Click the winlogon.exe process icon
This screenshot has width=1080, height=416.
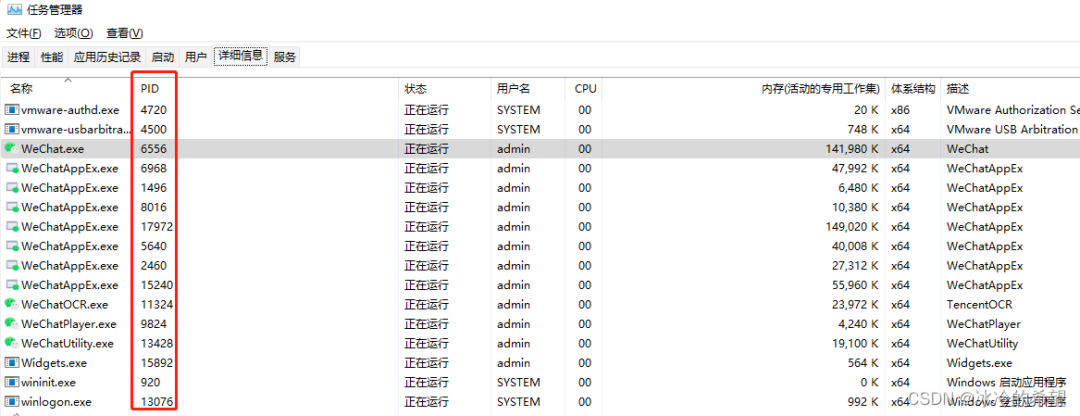click(x=12, y=402)
